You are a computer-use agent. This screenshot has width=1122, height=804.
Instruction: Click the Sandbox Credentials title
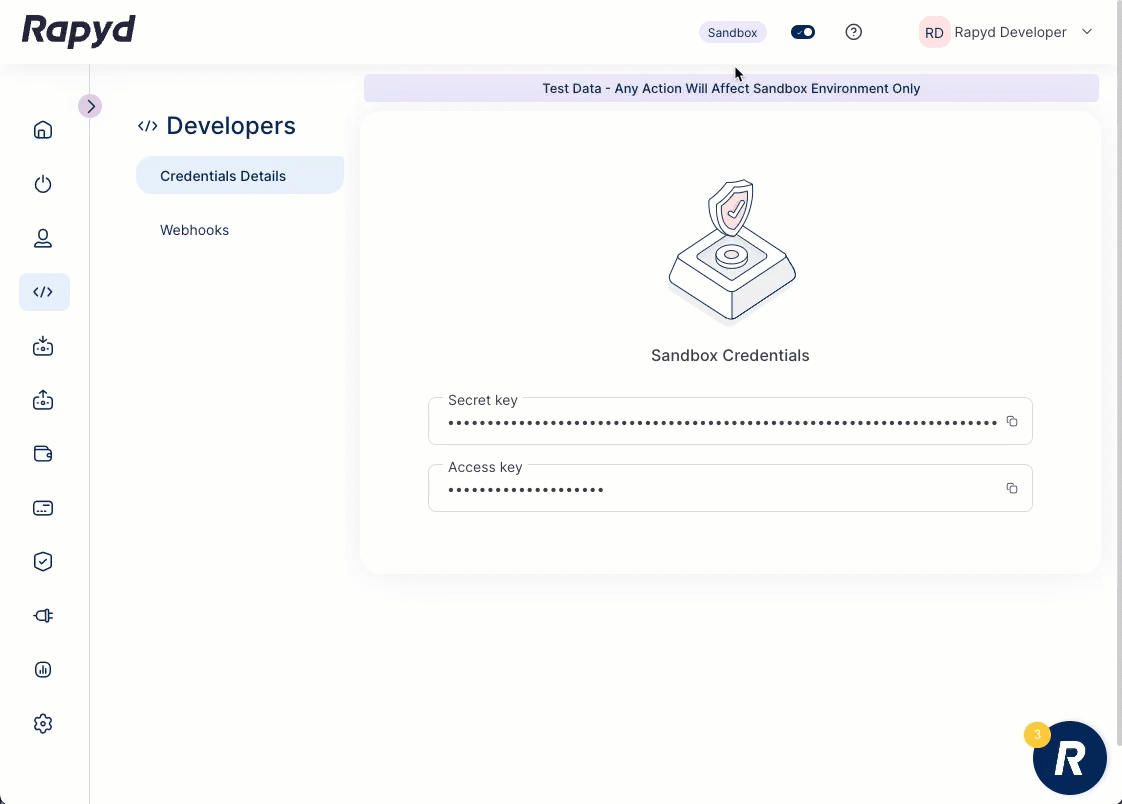(x=730, y=356)
